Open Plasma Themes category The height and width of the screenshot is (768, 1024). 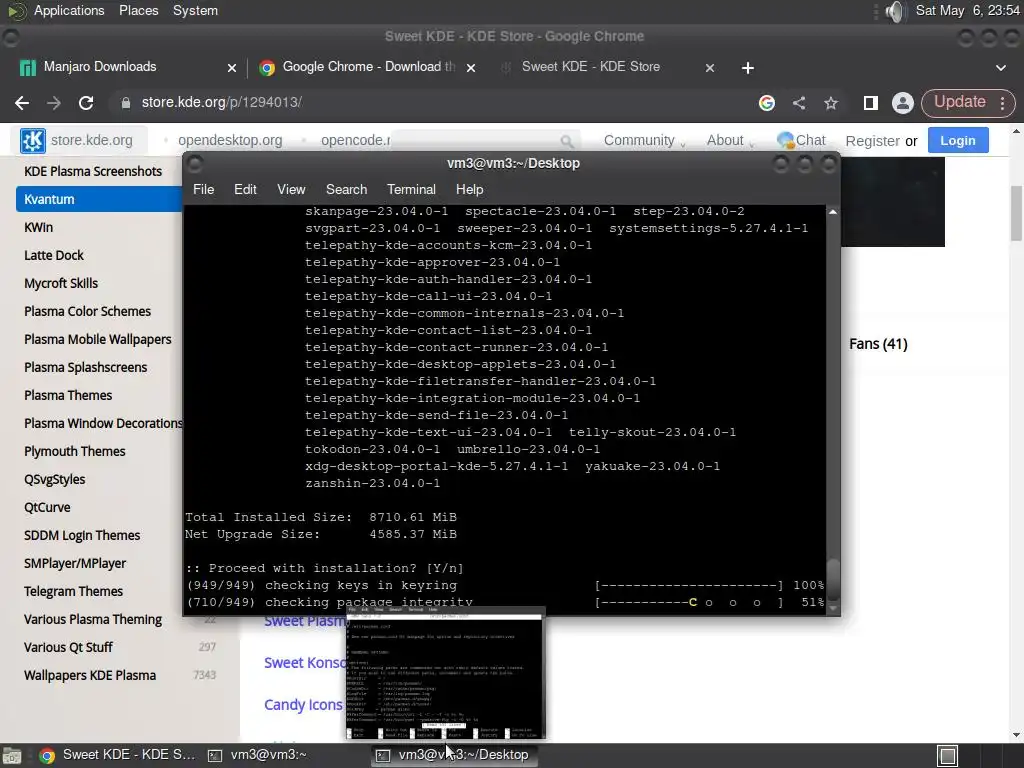tap(68, 396)
